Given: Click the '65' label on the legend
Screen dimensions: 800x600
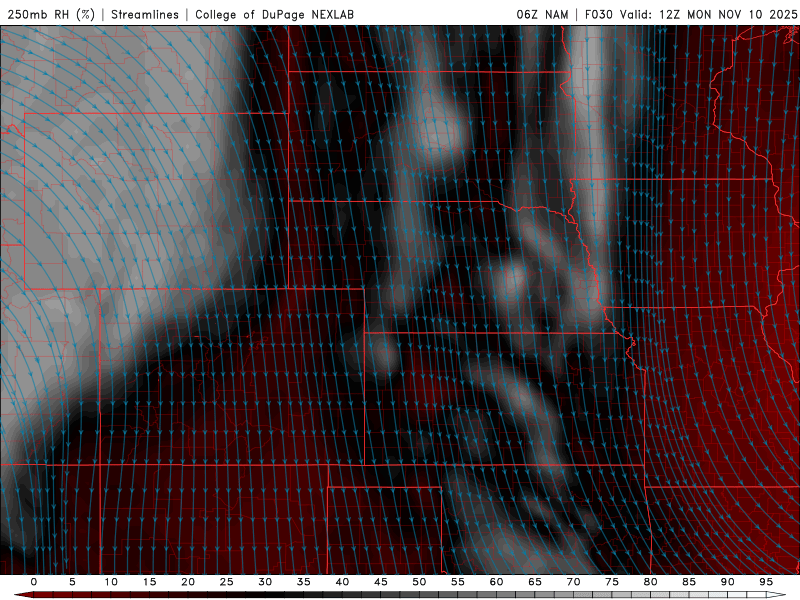Looking at the screenshot, I should pyautogui.click(x=535, y=582).
